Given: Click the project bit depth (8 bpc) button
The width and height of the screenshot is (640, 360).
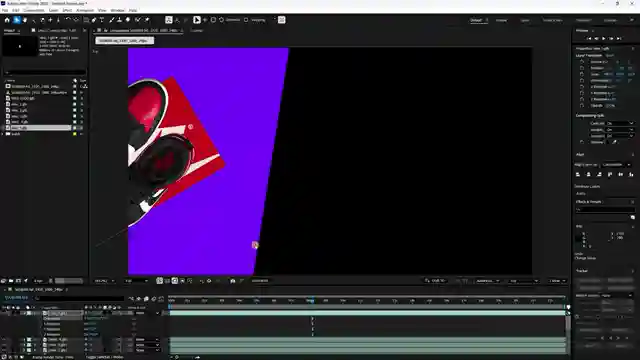Looking at the screenshot, I should click(38, 281).
